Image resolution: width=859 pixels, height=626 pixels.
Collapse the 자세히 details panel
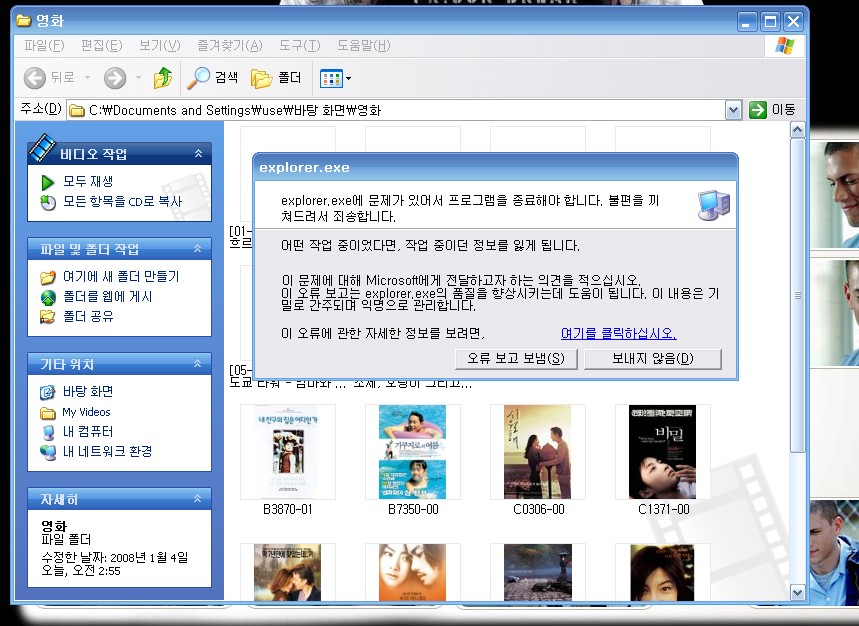pos(198,499)
